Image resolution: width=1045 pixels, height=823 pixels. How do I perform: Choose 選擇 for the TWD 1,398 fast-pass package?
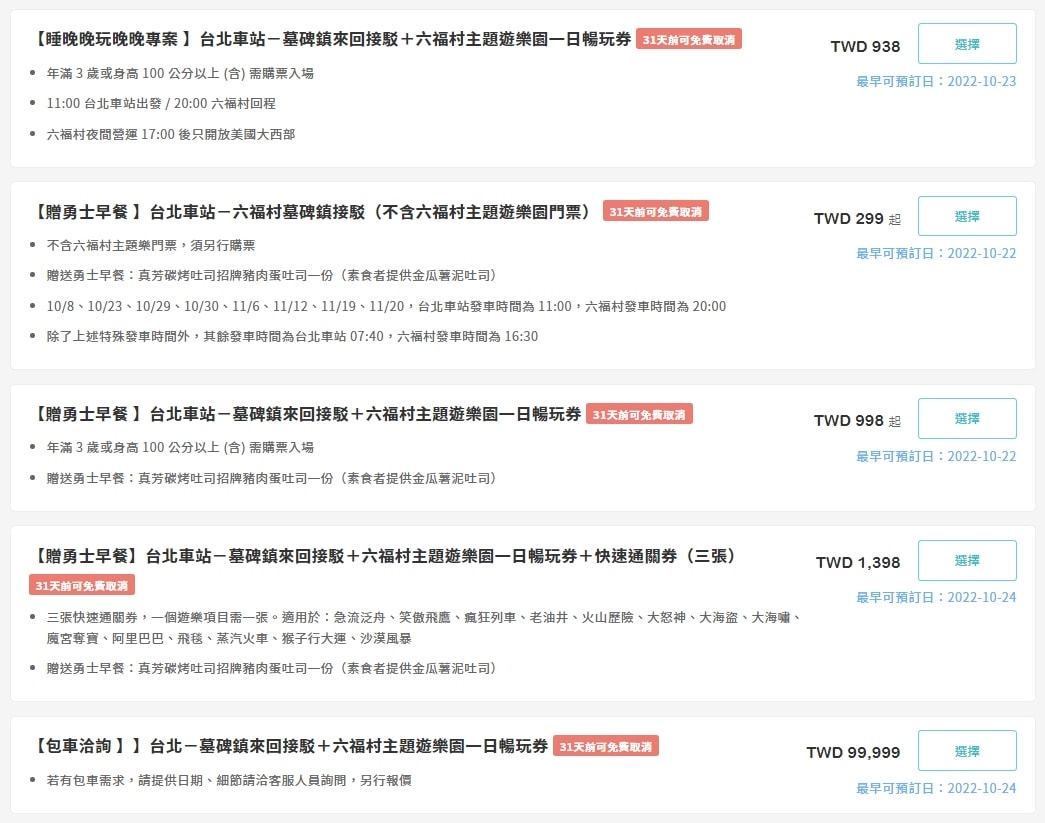(x=966, y=560)
